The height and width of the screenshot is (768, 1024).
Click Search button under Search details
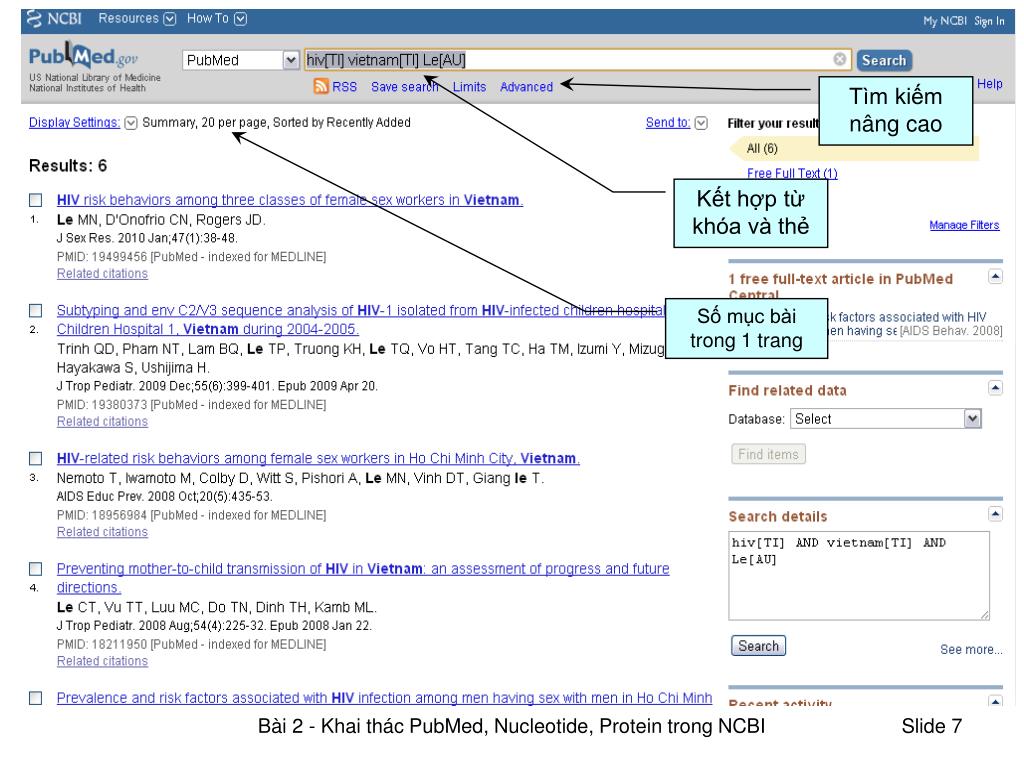pos(758,646)
